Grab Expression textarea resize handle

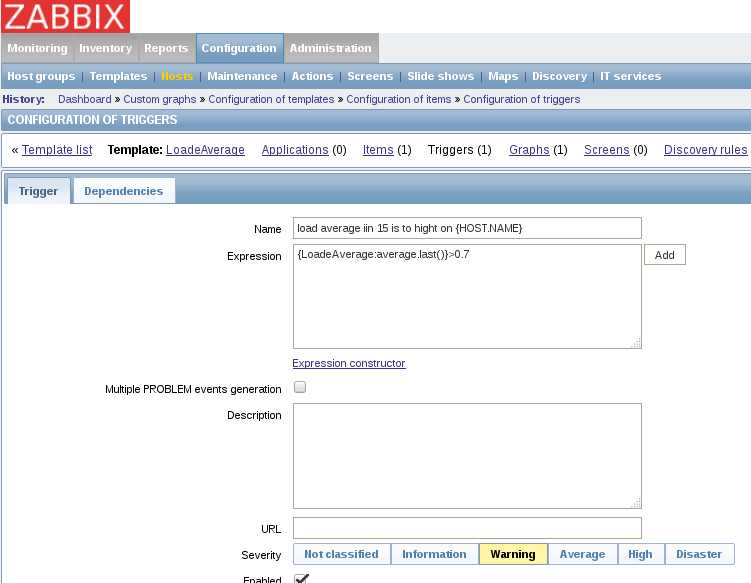coord(636,343)
